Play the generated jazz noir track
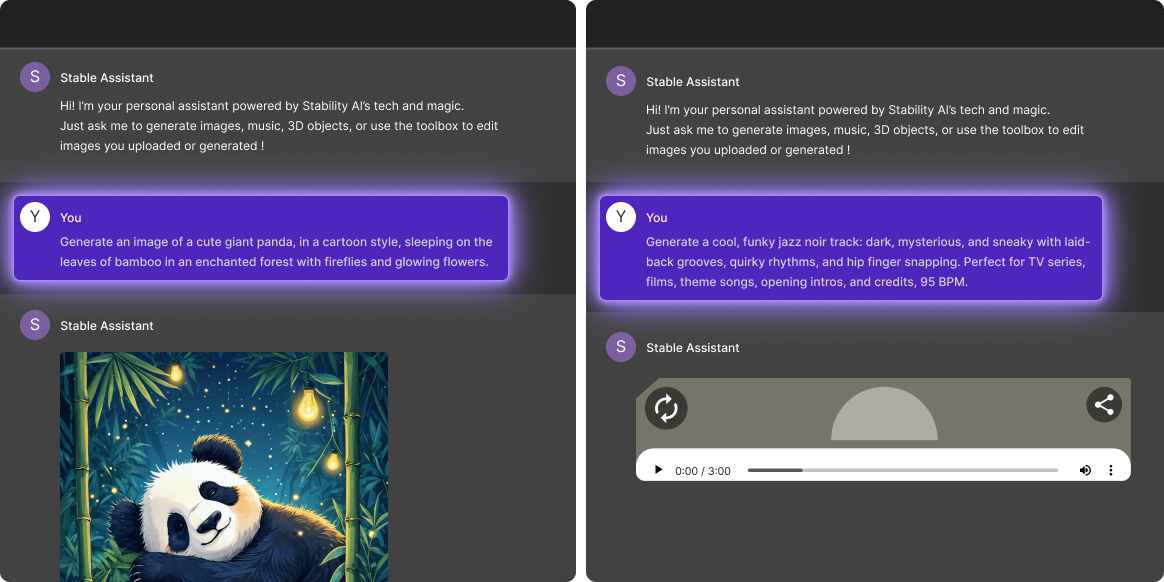1164x582 pixels. click(x=658, y=469)
